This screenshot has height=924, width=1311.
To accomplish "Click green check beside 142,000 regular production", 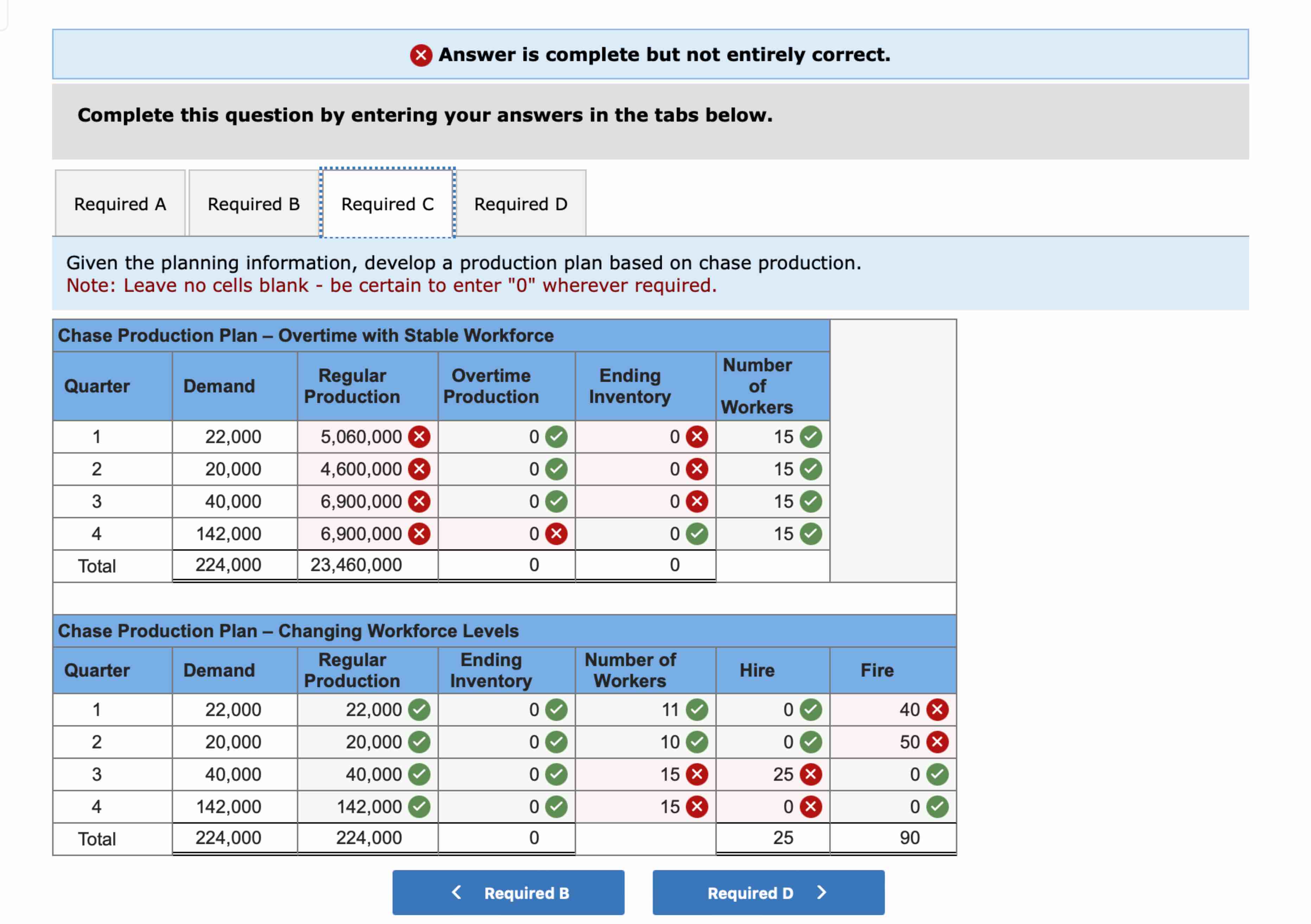I will 419,807.
